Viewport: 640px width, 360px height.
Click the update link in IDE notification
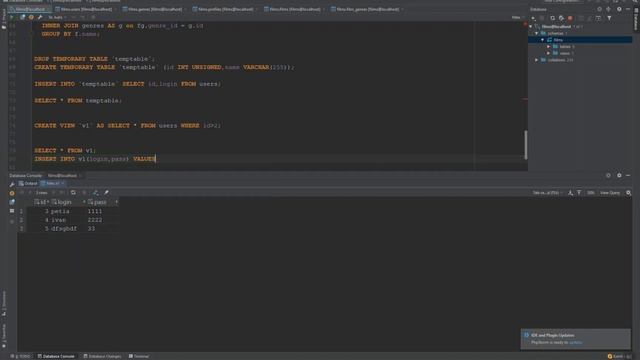point(576,342)
